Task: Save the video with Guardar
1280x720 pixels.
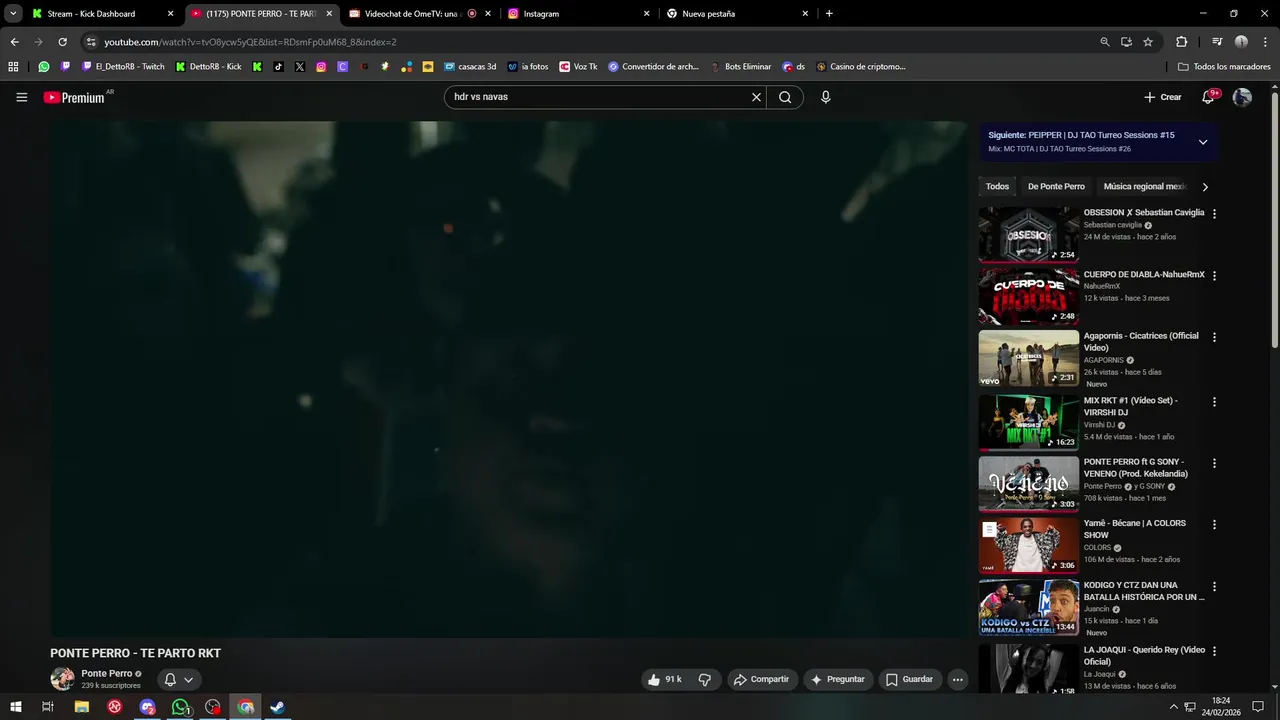Action: click(909, 680)
